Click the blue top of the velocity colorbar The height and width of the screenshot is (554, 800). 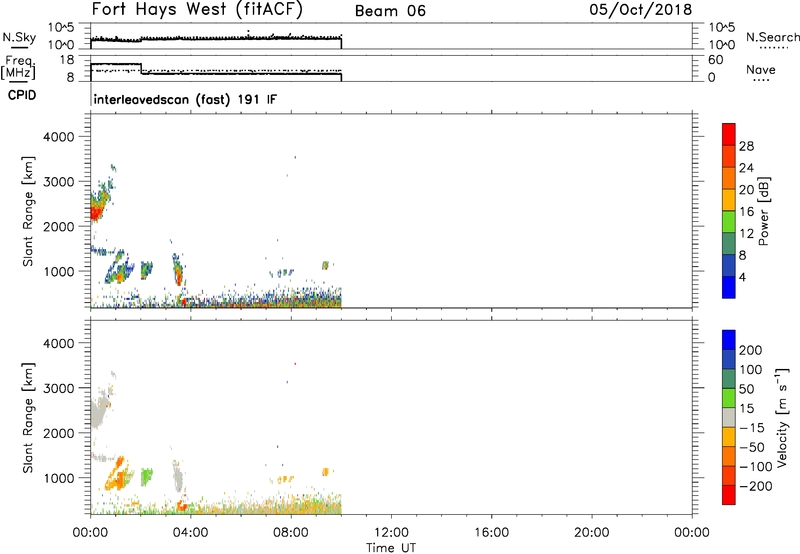click(x=729, y=340)
